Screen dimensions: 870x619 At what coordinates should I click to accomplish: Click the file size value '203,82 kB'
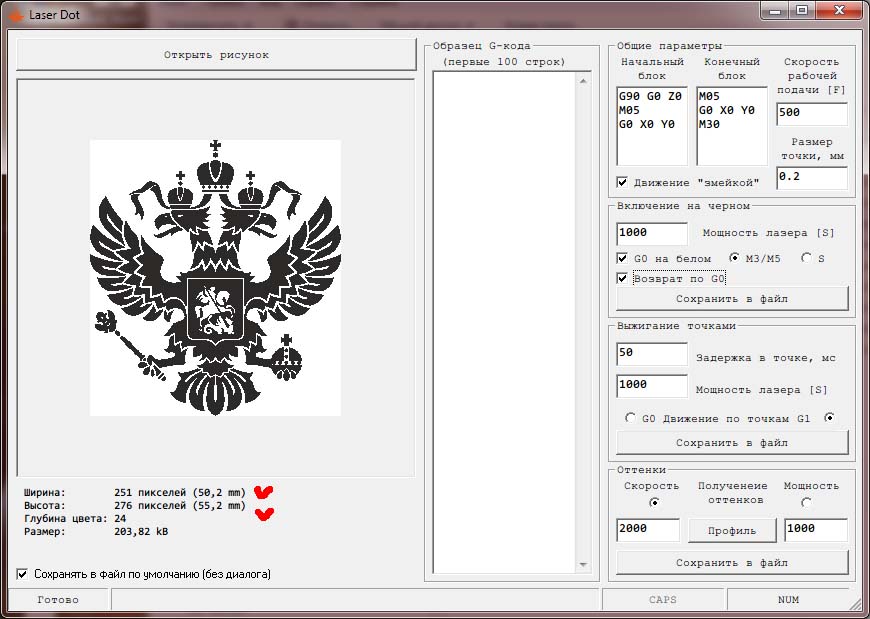[141, 531]
